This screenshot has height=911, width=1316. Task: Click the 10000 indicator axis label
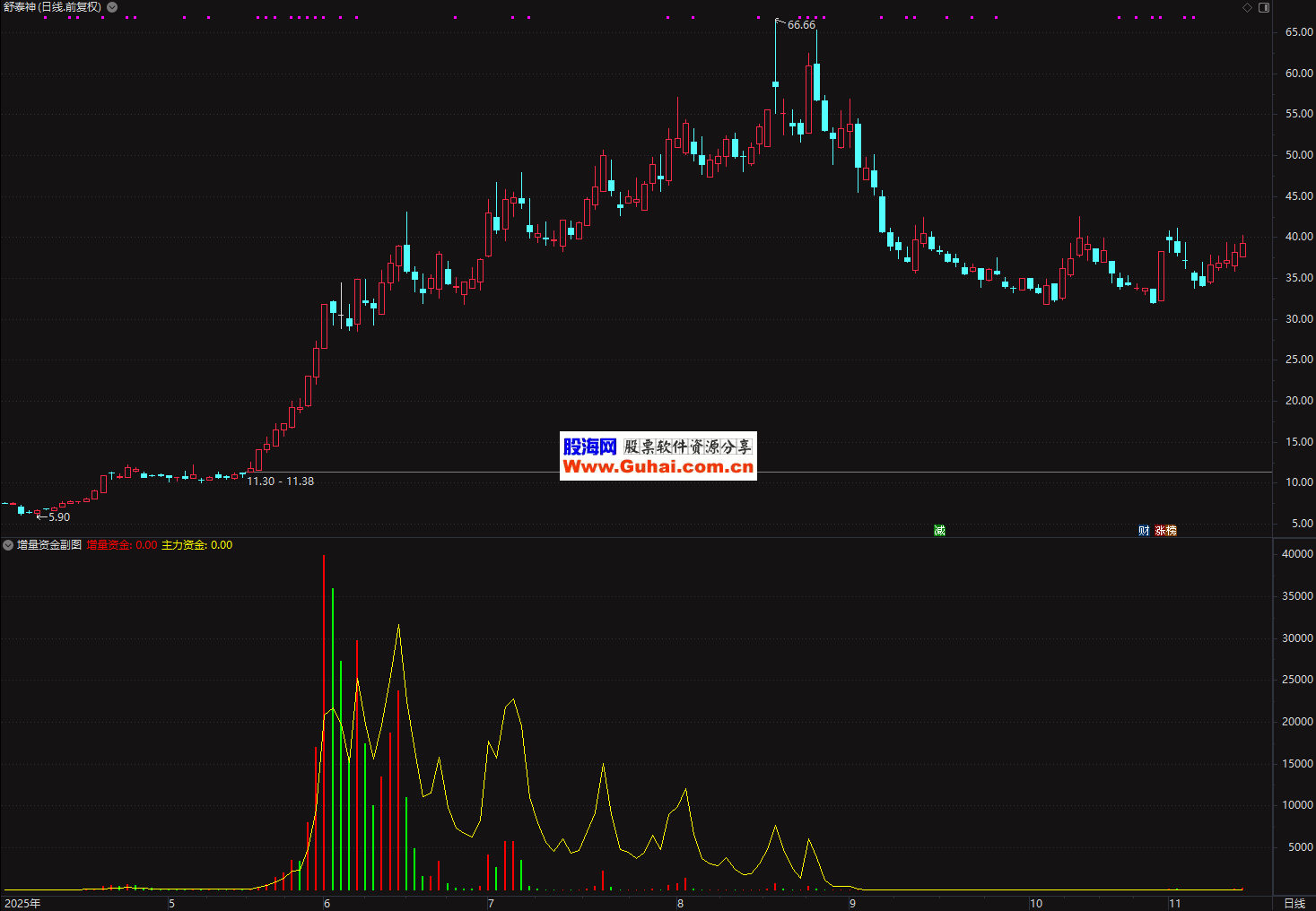1297,805
